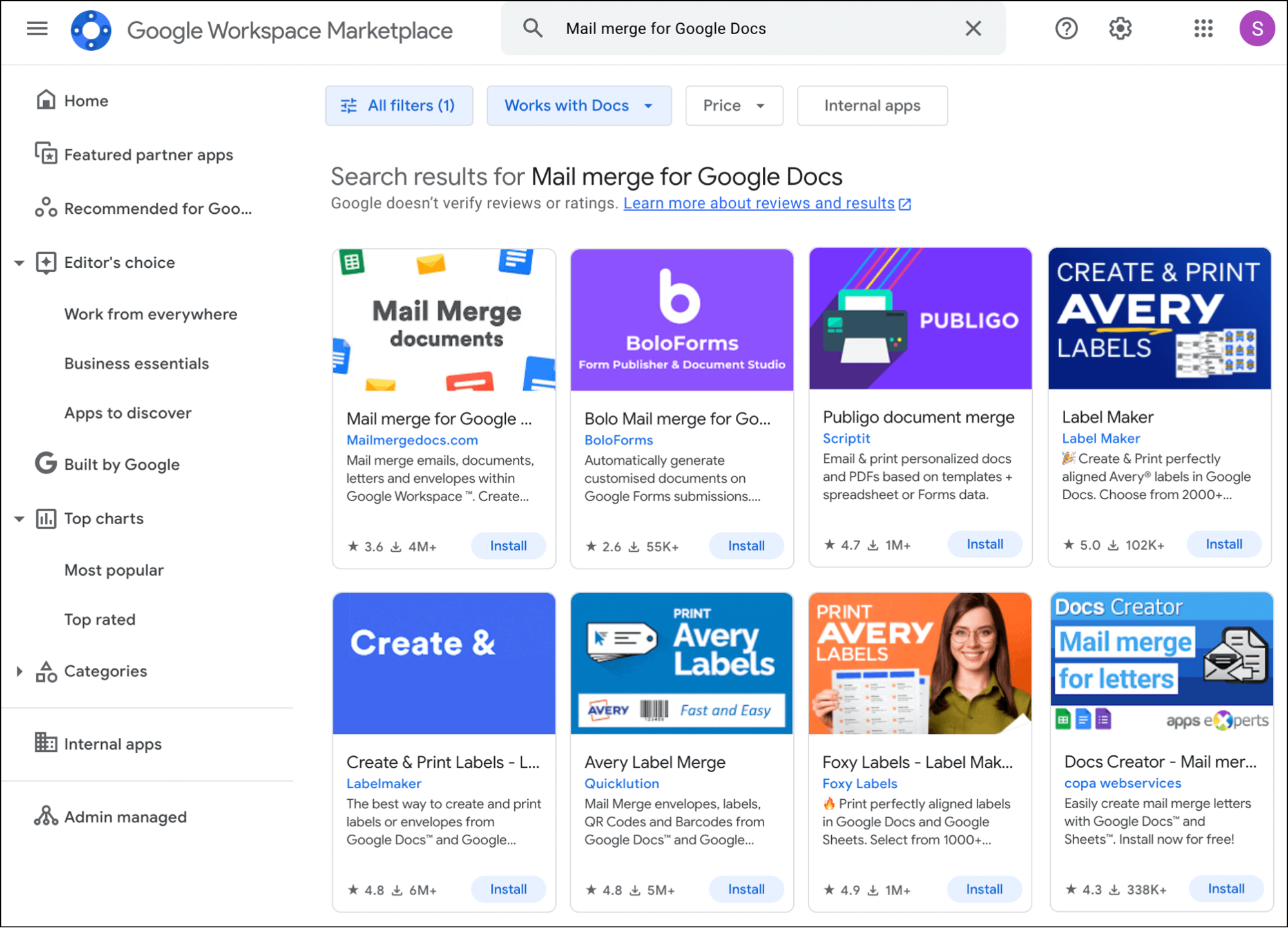Viewport: 1288px width, 928px height.
Task: Open the All filters panel
Action: click(x=399, y=105)
